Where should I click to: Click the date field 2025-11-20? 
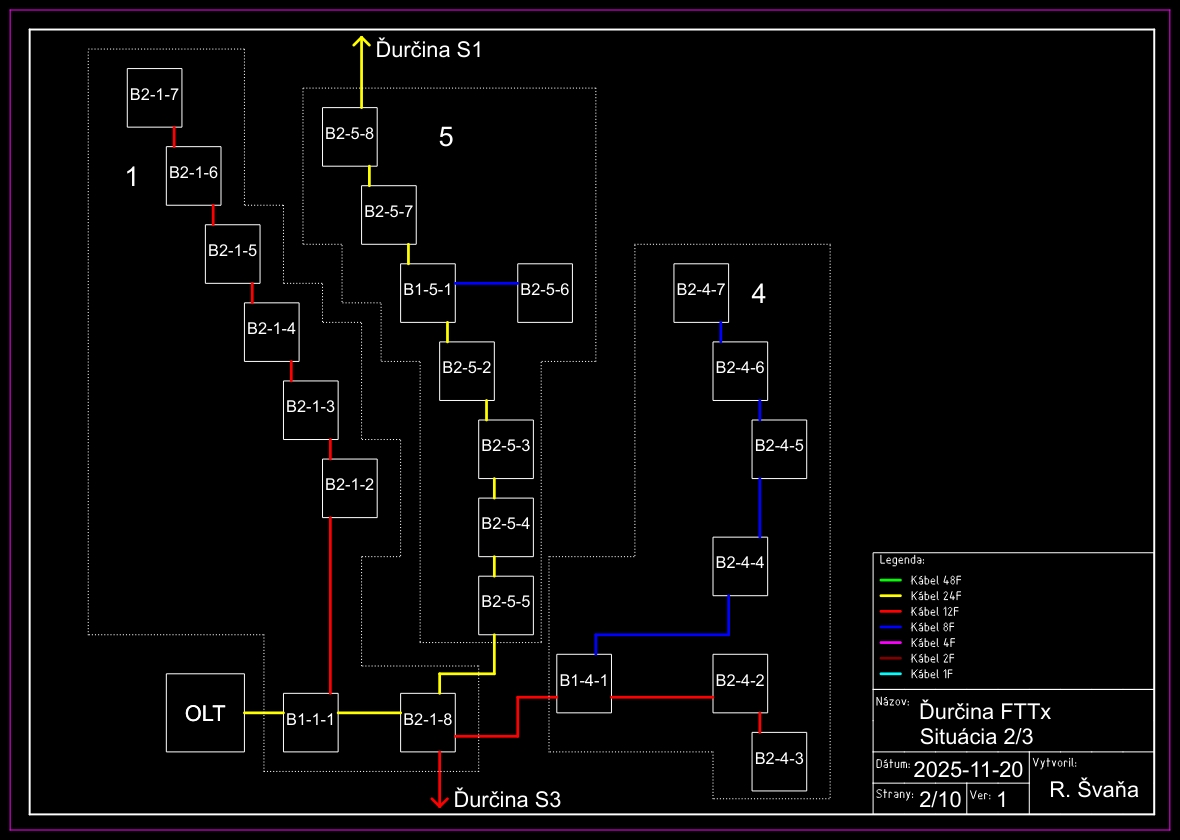click(967, 769)
